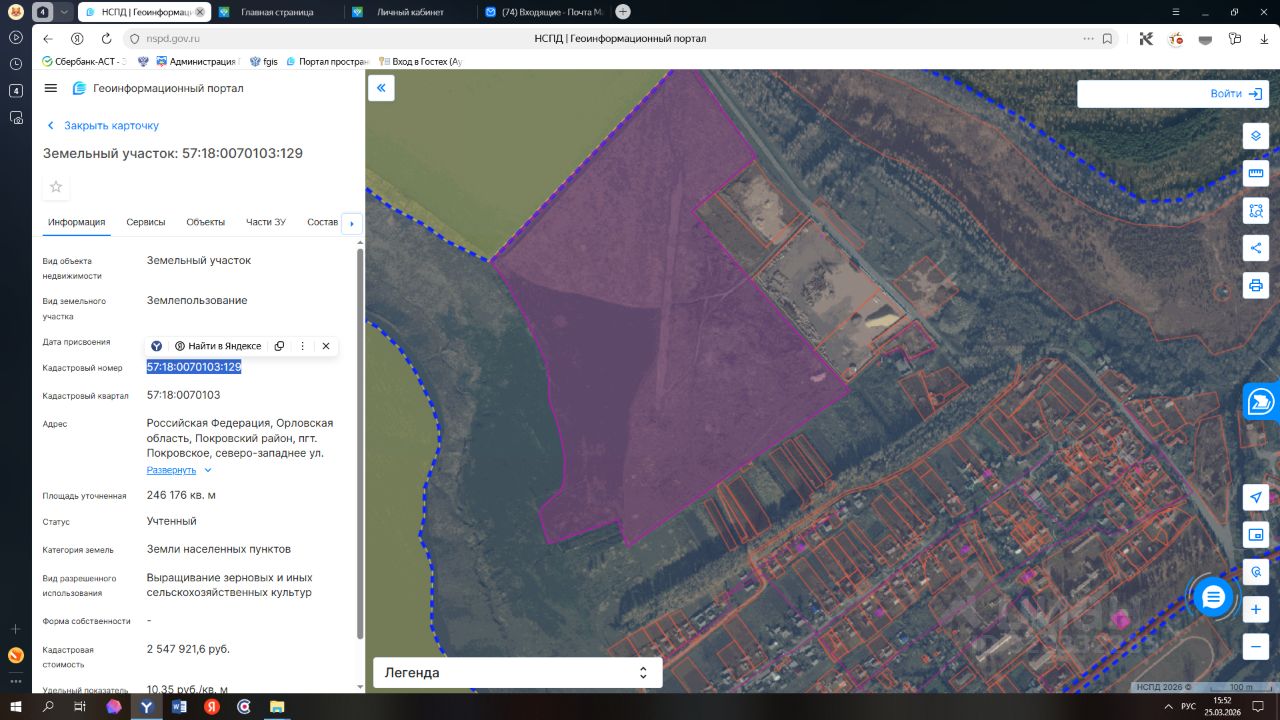Open the blue chat support bubble

[1213, 597]
